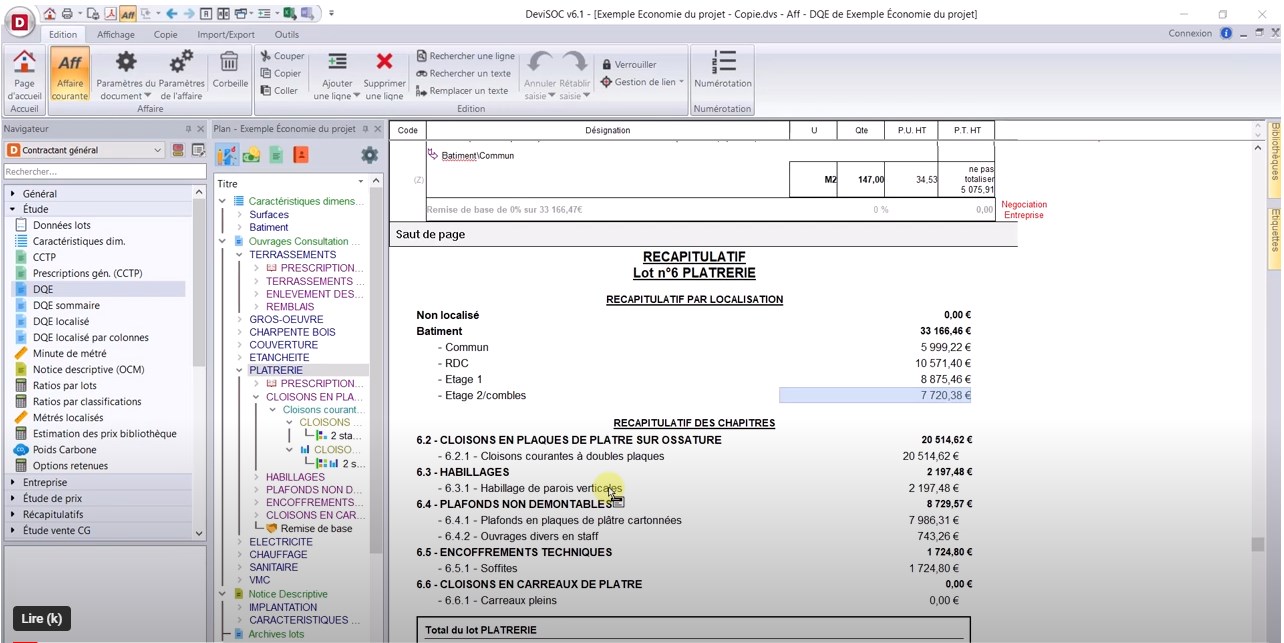Click the Numérotation list icon

click(722, 62)
